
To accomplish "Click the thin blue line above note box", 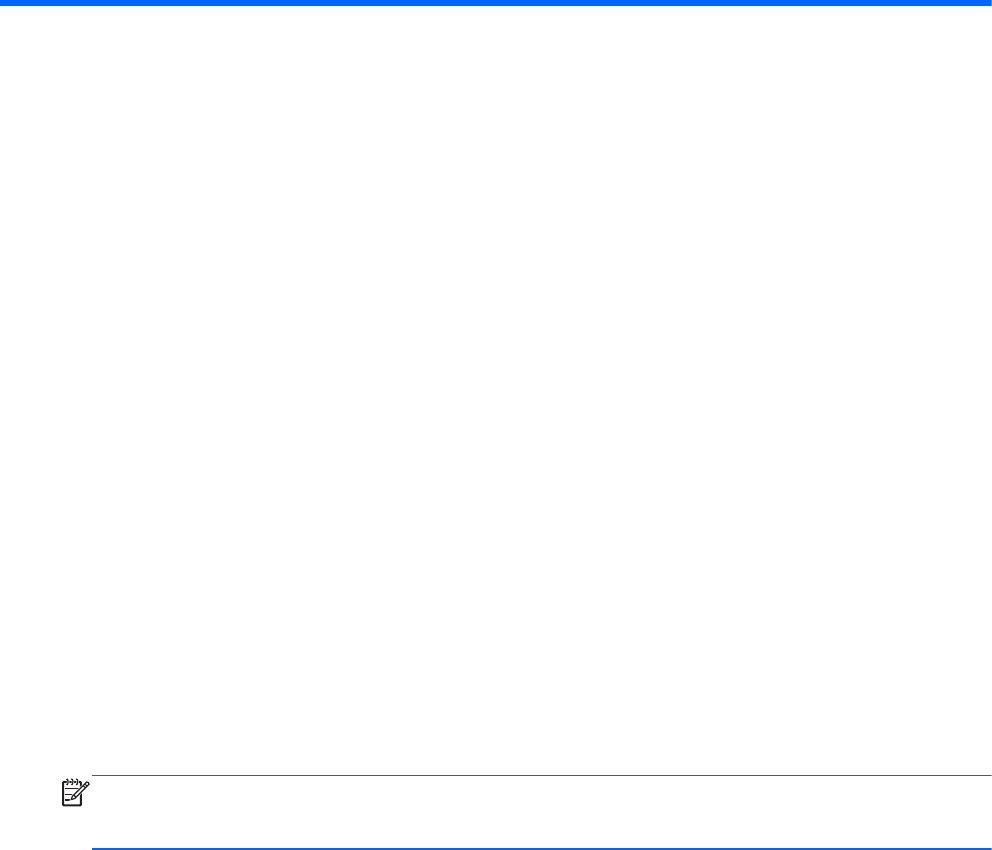I will pyautogui.click(x=542, y=775).
